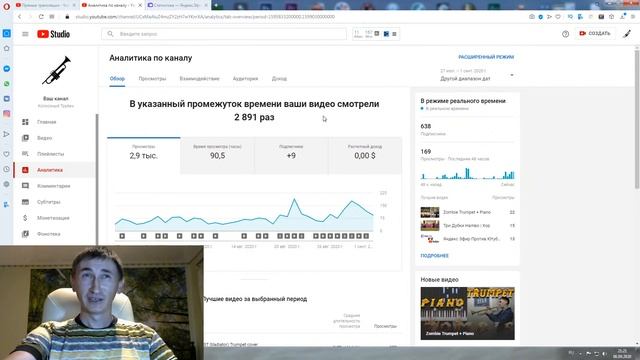Open the account avatar at top right
The width and height of the screenshot is (640, 360).
[x=627, y=33]
